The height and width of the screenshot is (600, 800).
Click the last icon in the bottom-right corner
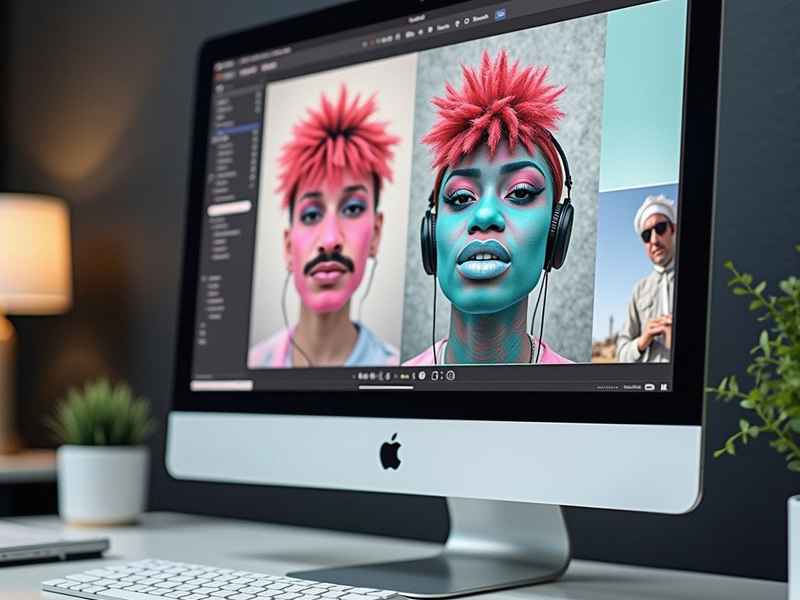click(x=664, y=387)
